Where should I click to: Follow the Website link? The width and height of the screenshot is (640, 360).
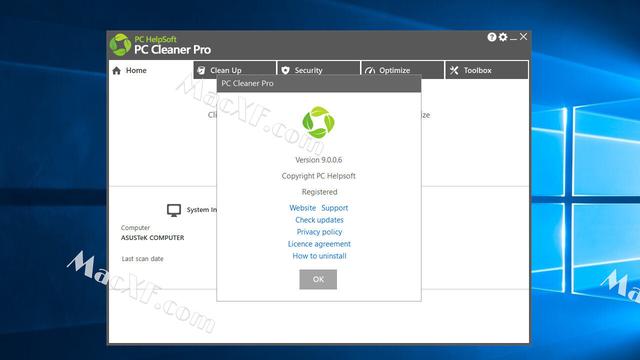tap(302, 208)
